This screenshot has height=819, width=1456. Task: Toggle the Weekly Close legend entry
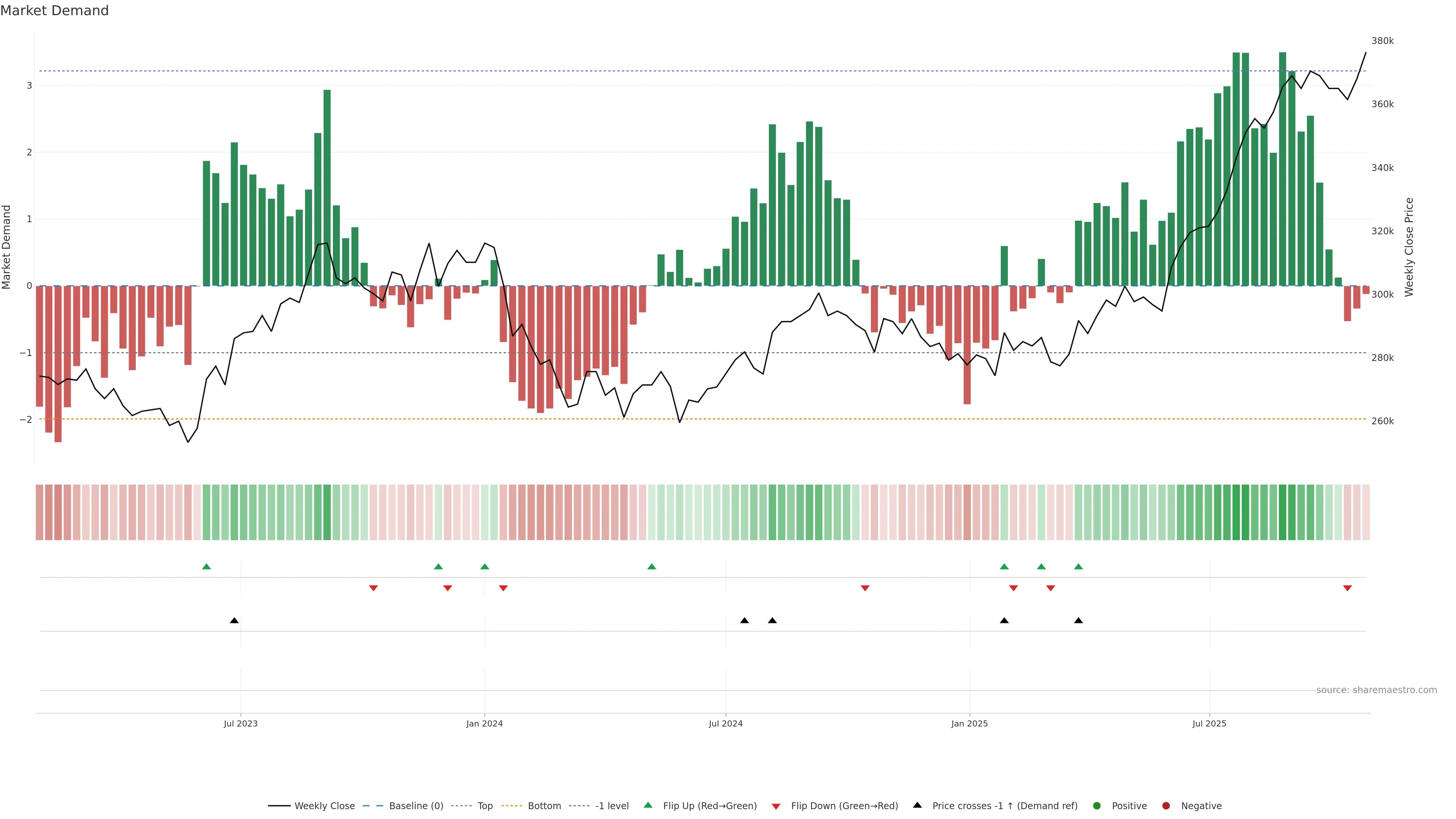pos(325,806)
